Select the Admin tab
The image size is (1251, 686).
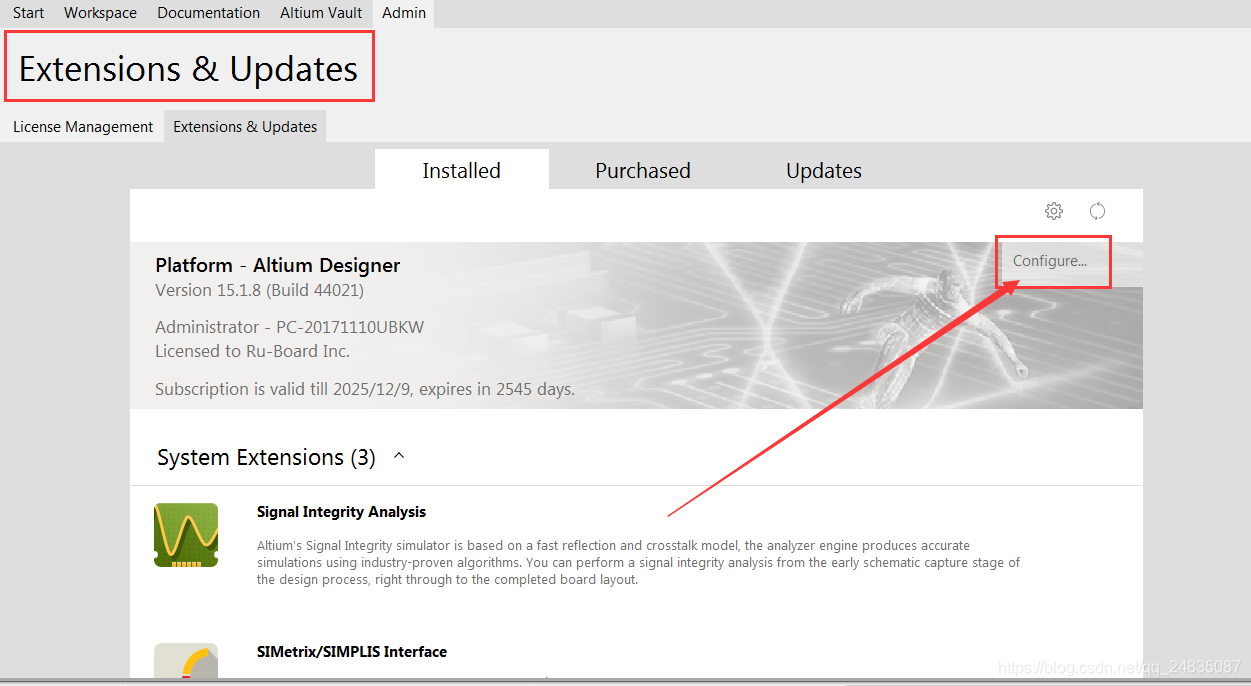pyautogui.click(x=403, y=13)
